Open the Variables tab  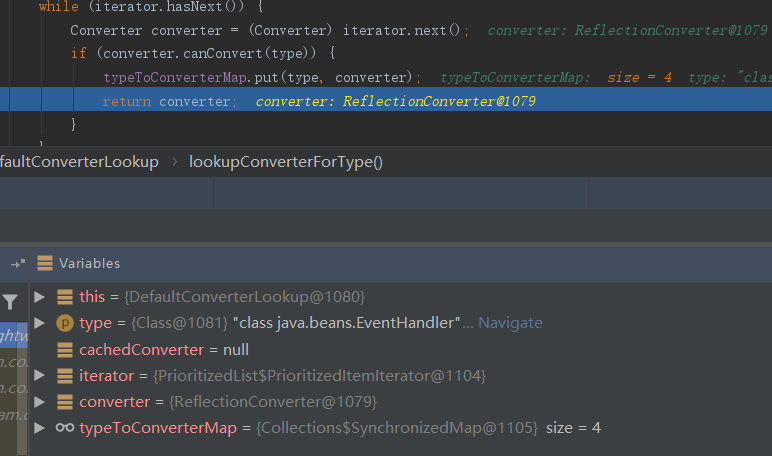pos(89,264)
